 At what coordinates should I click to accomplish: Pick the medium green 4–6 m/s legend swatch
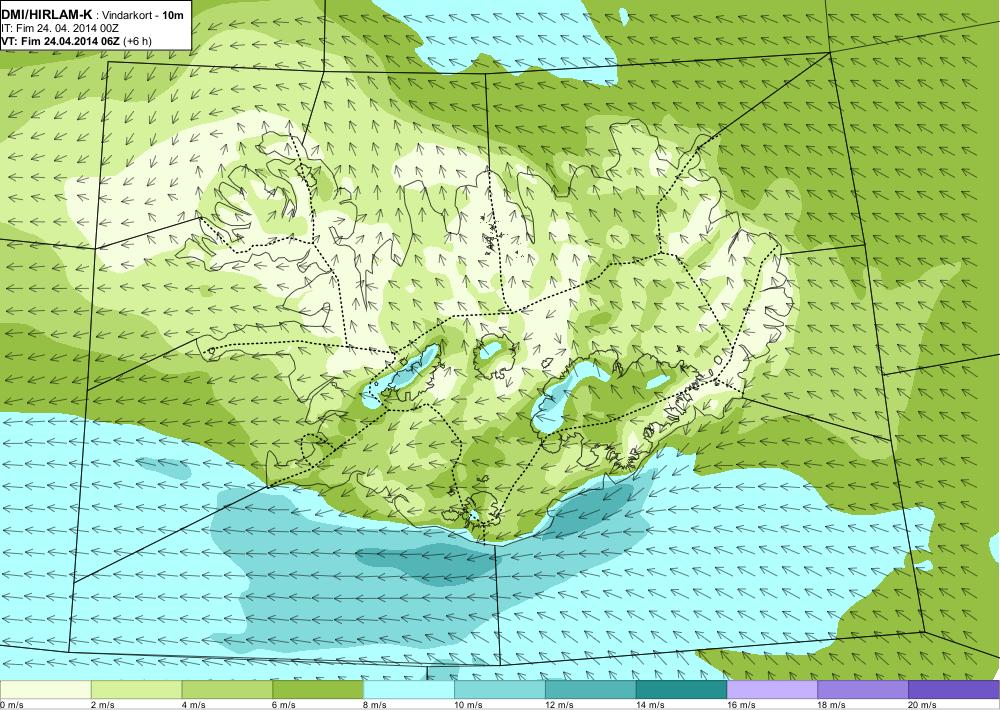pos(227,690)
